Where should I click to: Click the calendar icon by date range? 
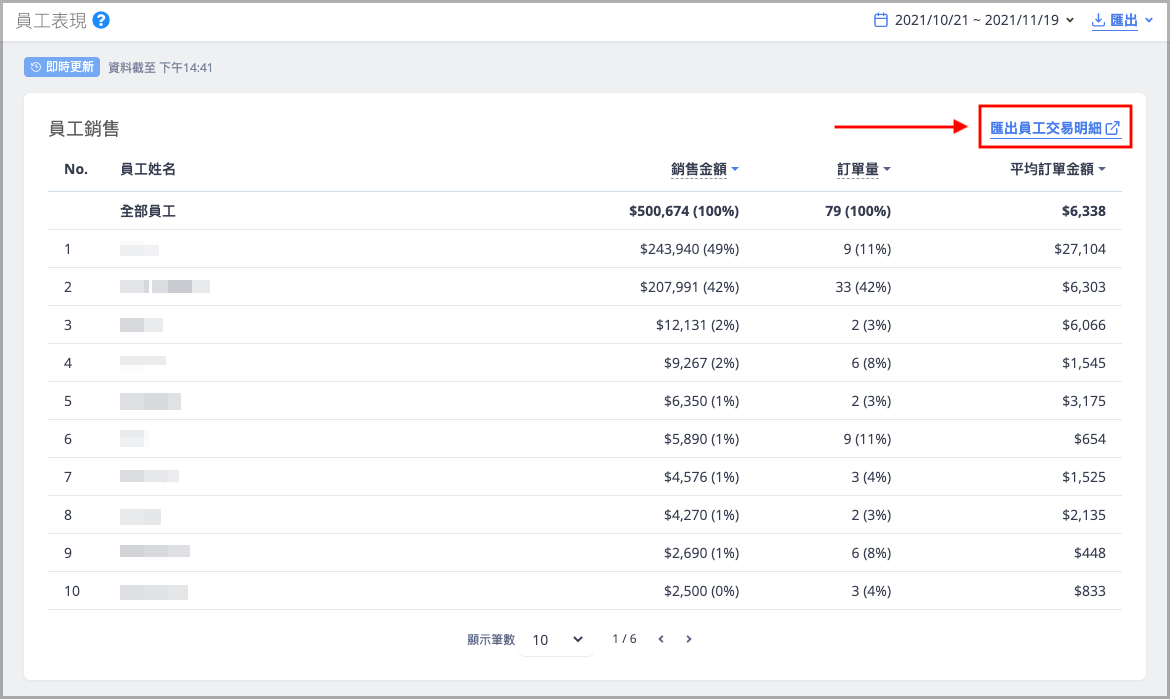coord(881,20)
